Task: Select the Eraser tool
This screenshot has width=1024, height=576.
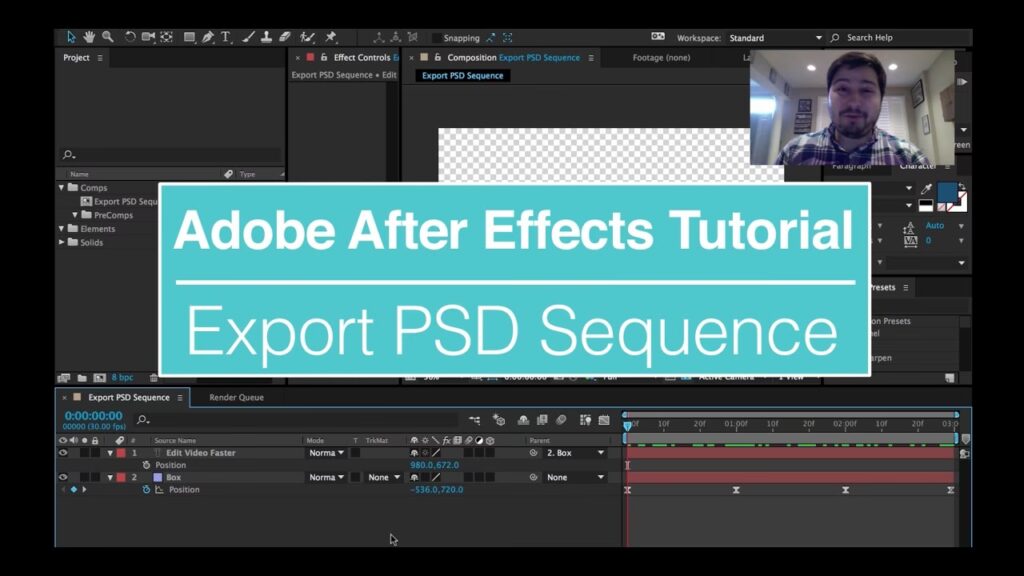Action: [284, 37]
